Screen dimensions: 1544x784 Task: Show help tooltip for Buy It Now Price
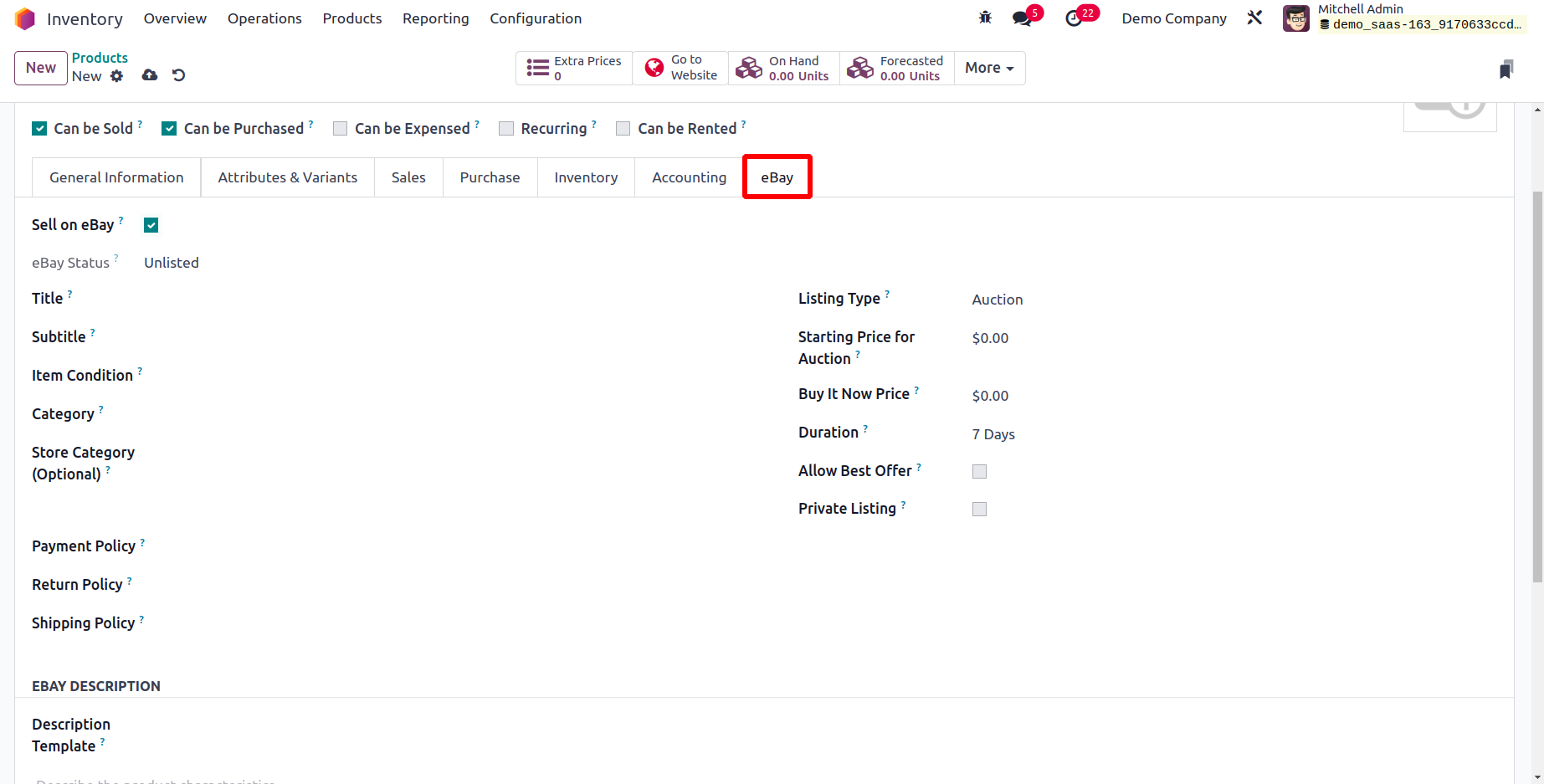(916, 389)
